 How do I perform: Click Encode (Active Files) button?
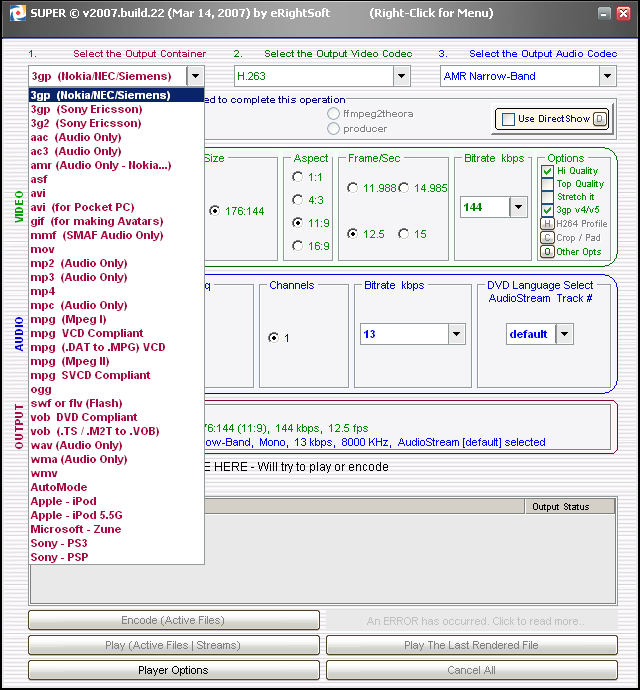coord(173,620)
